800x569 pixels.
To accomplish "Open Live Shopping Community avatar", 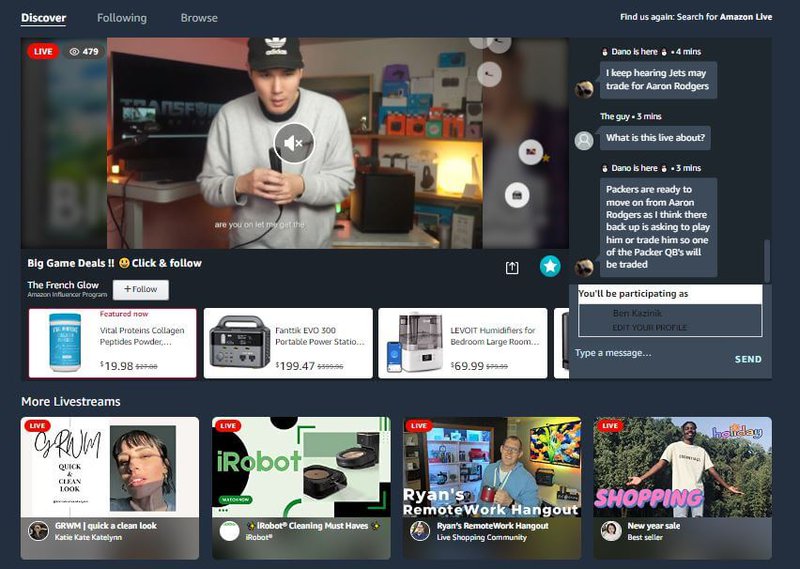I will [420, 531].
